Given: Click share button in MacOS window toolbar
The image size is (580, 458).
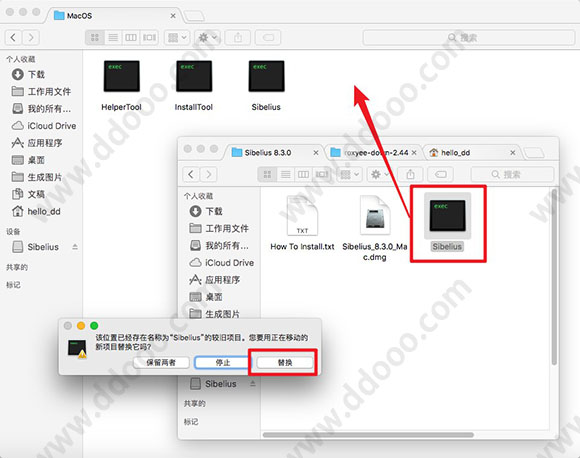Looking at the screenshot, I should coord(238,37).
